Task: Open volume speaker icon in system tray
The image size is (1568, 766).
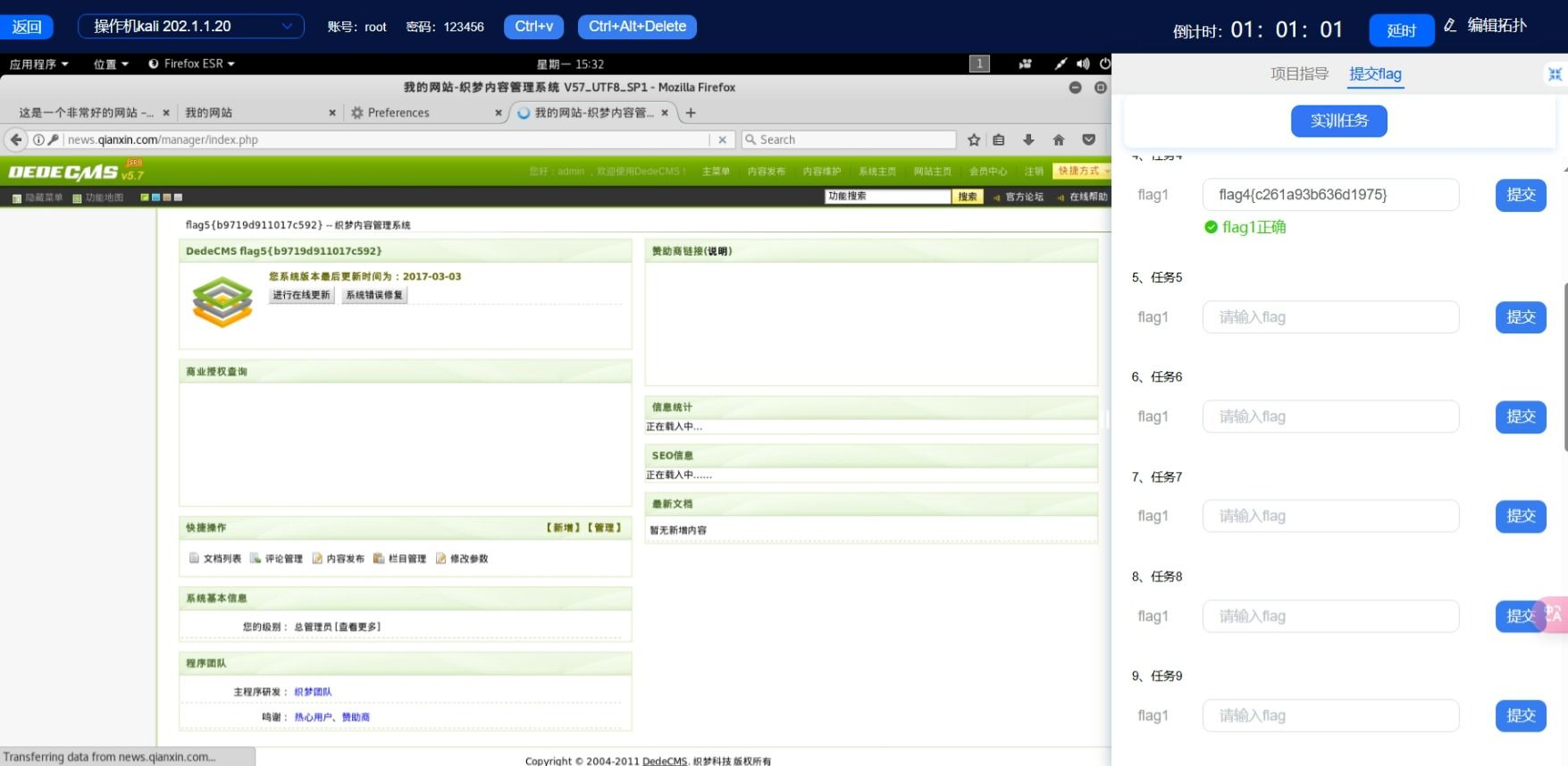Action: pos(1083,63)
